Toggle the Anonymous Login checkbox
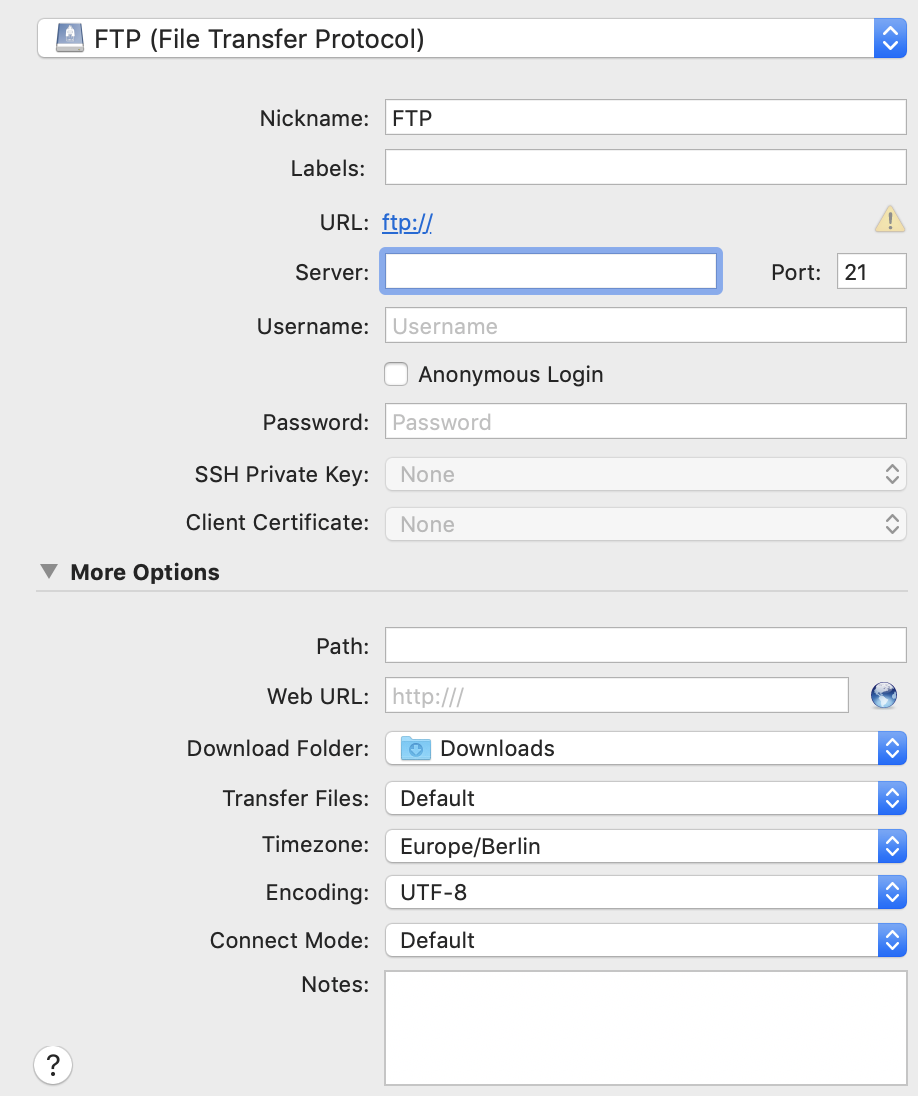Screen dimensions: 918x1096 point(396,374)
